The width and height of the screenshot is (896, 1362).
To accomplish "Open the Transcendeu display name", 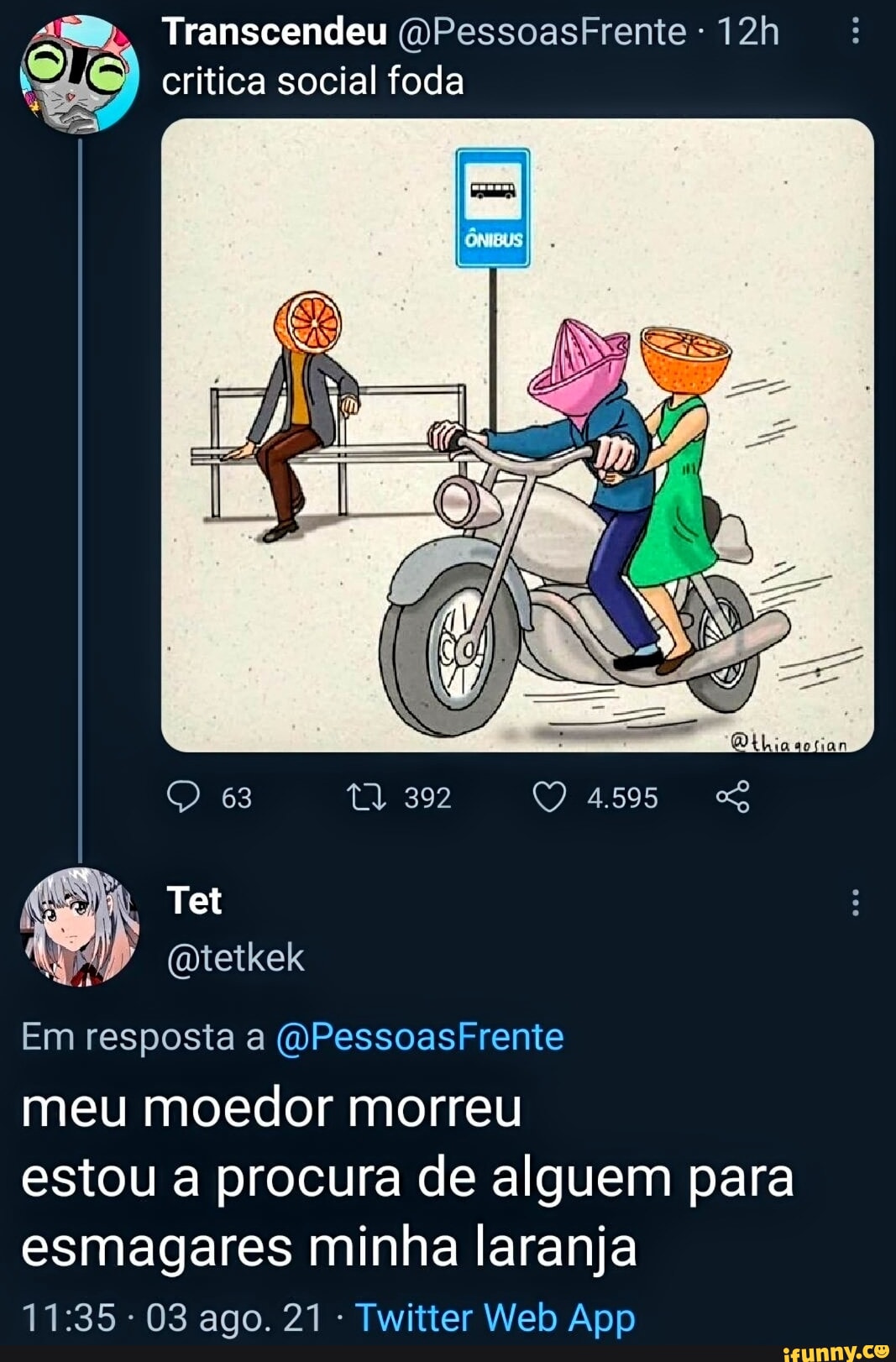I will [x=275, y=33].
